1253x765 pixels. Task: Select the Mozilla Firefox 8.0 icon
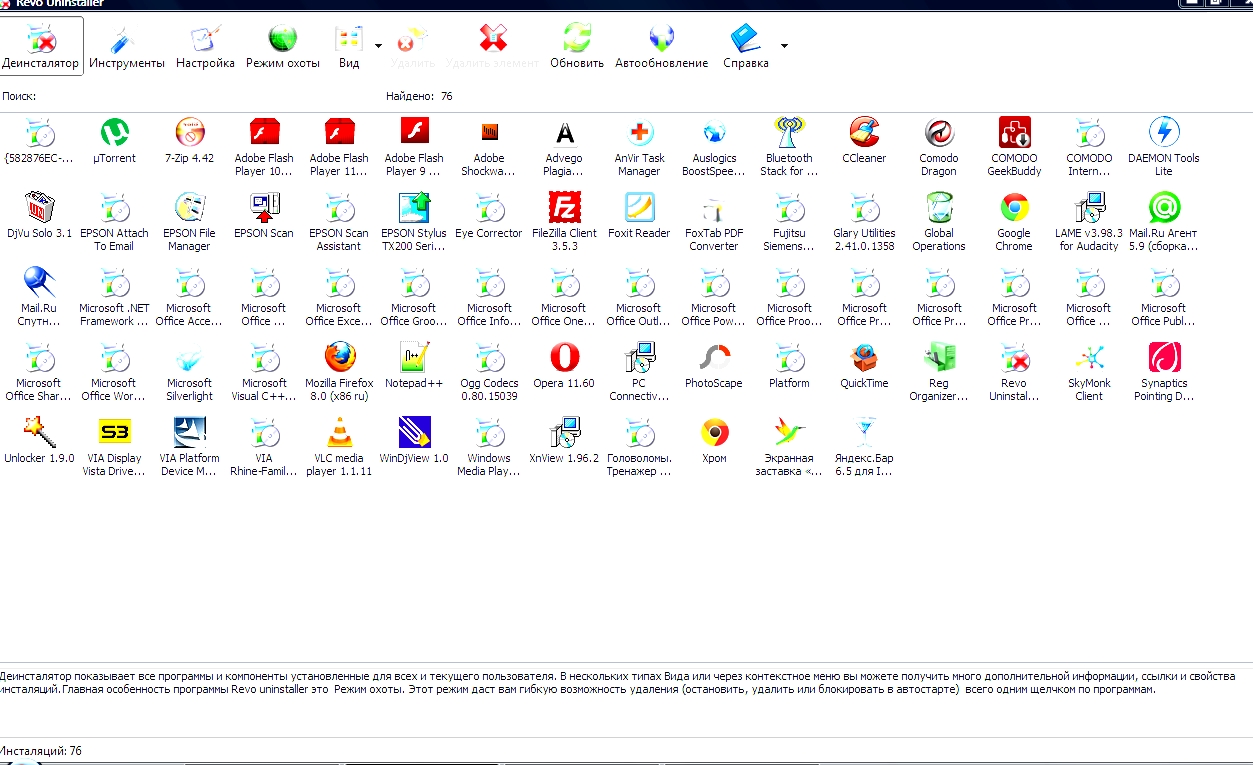pos(340,357)
